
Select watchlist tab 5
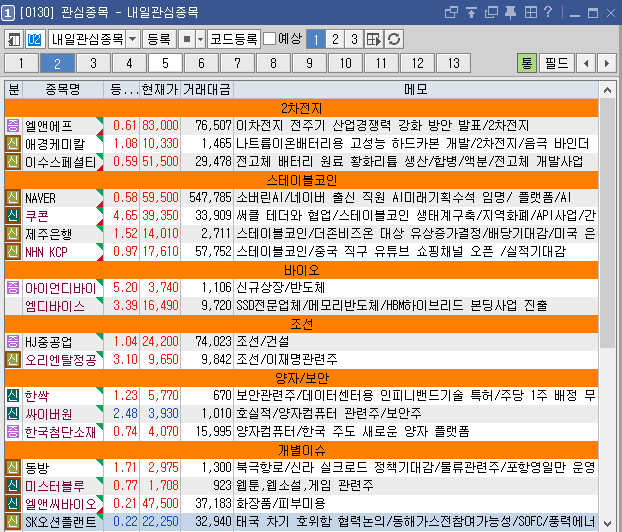pos(166,63)
